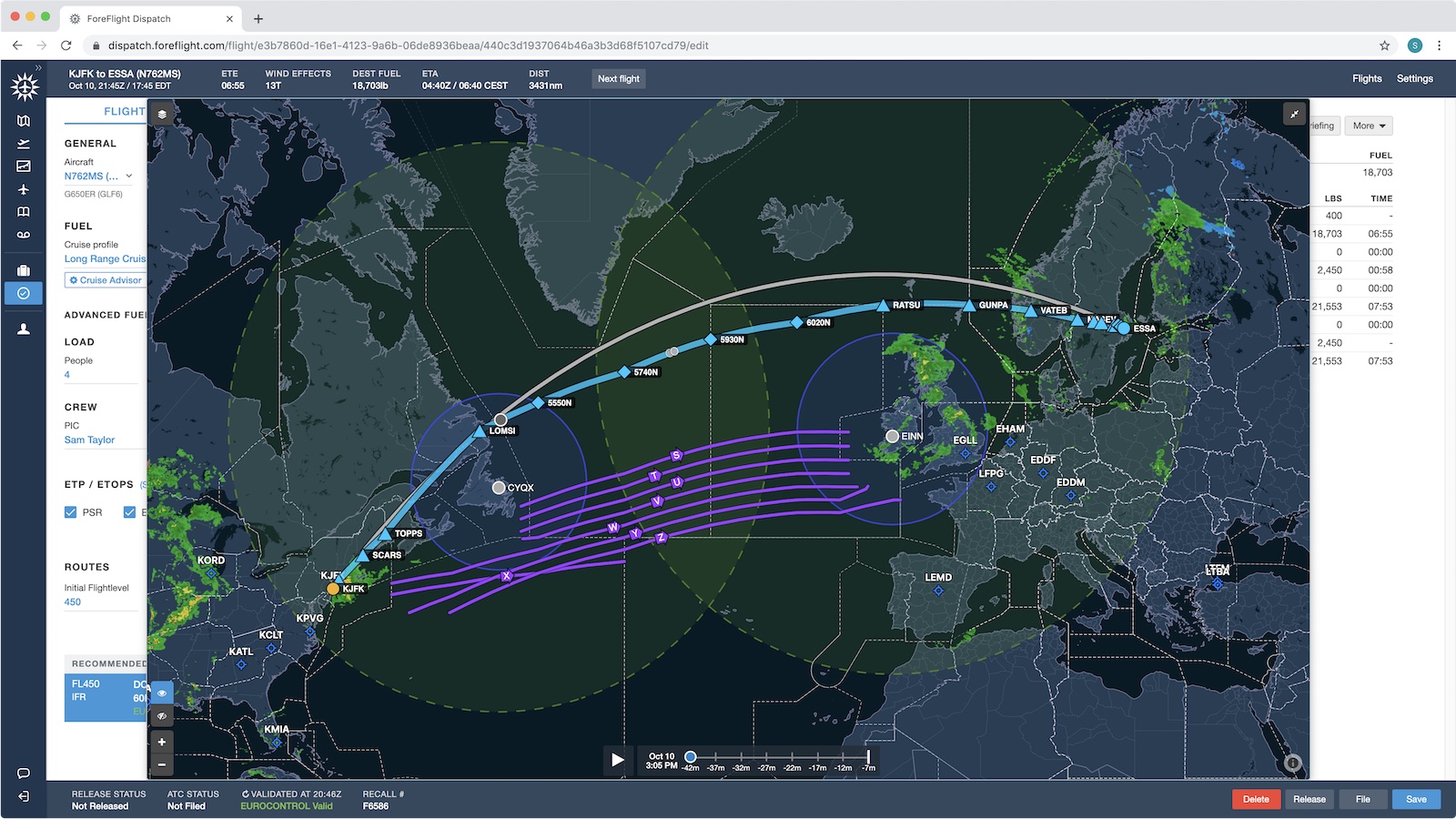Open the Cruise Advisor
Viewport: 1456px width, 819px height.
click(x=106, y=280)
